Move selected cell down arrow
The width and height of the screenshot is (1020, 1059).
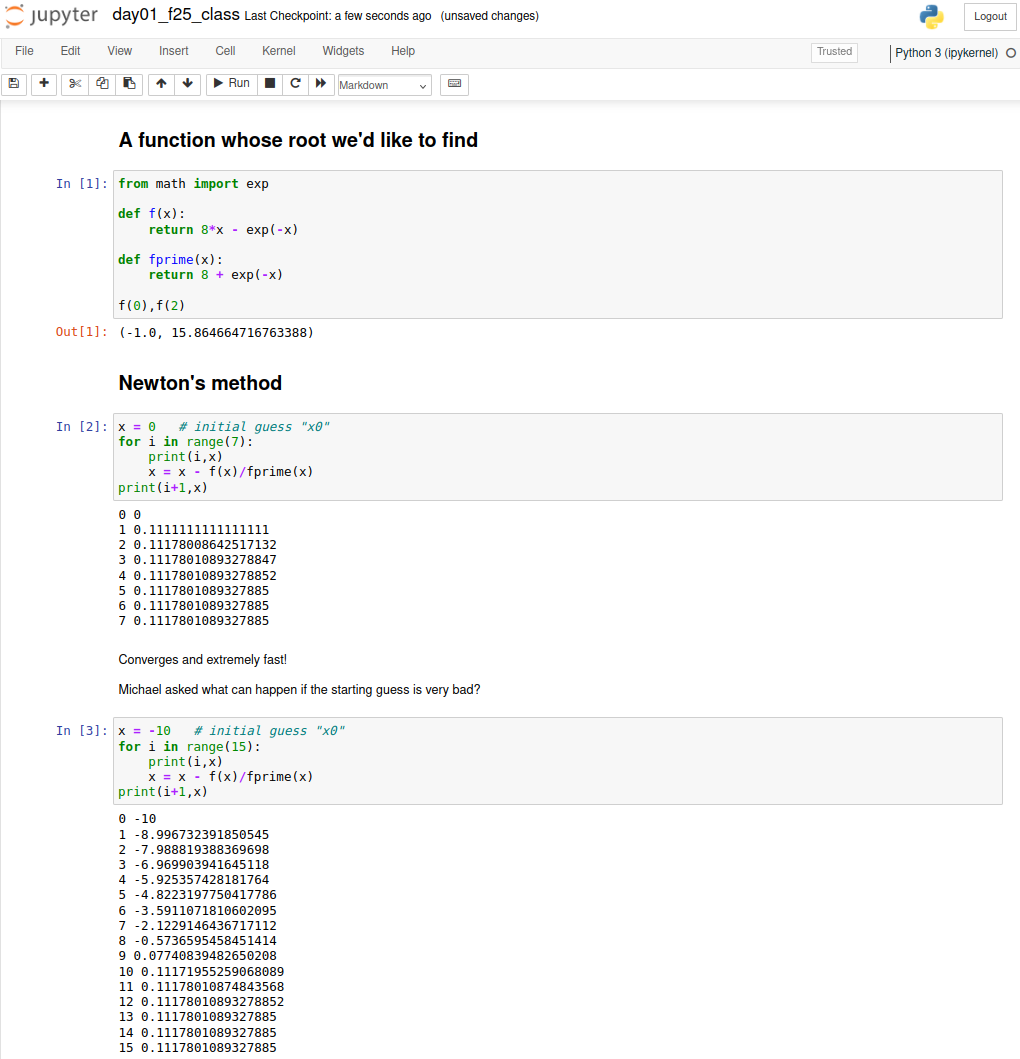coord(188,84)
